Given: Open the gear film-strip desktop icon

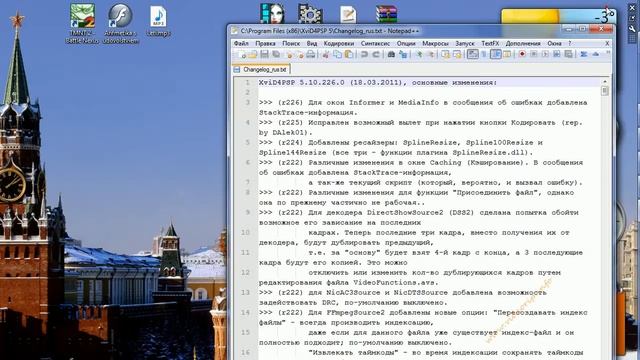Looking at the screenshot, I should click(x=310, y=13).
